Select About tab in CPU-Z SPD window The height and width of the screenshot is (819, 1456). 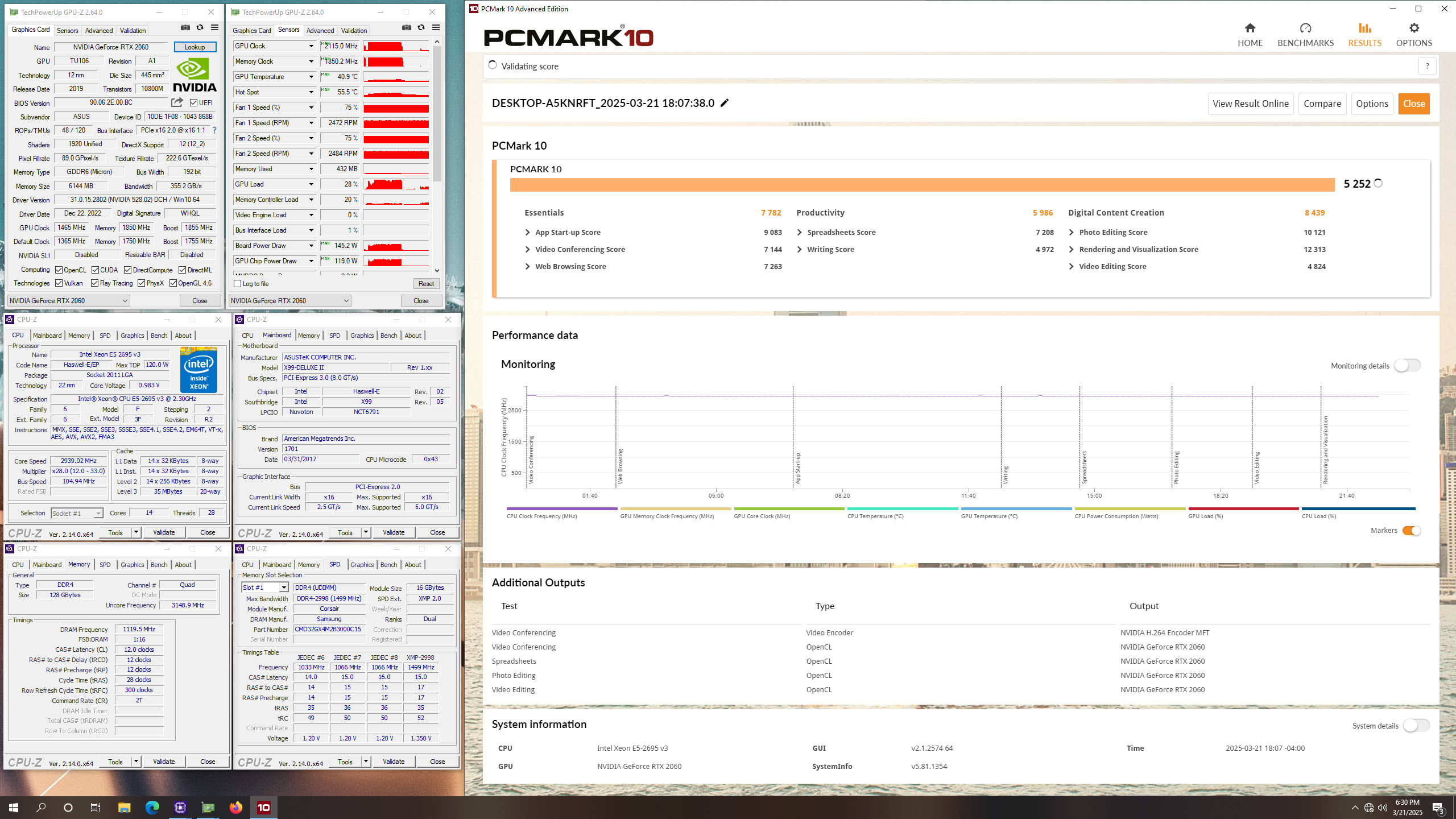[x=413, y=565]
